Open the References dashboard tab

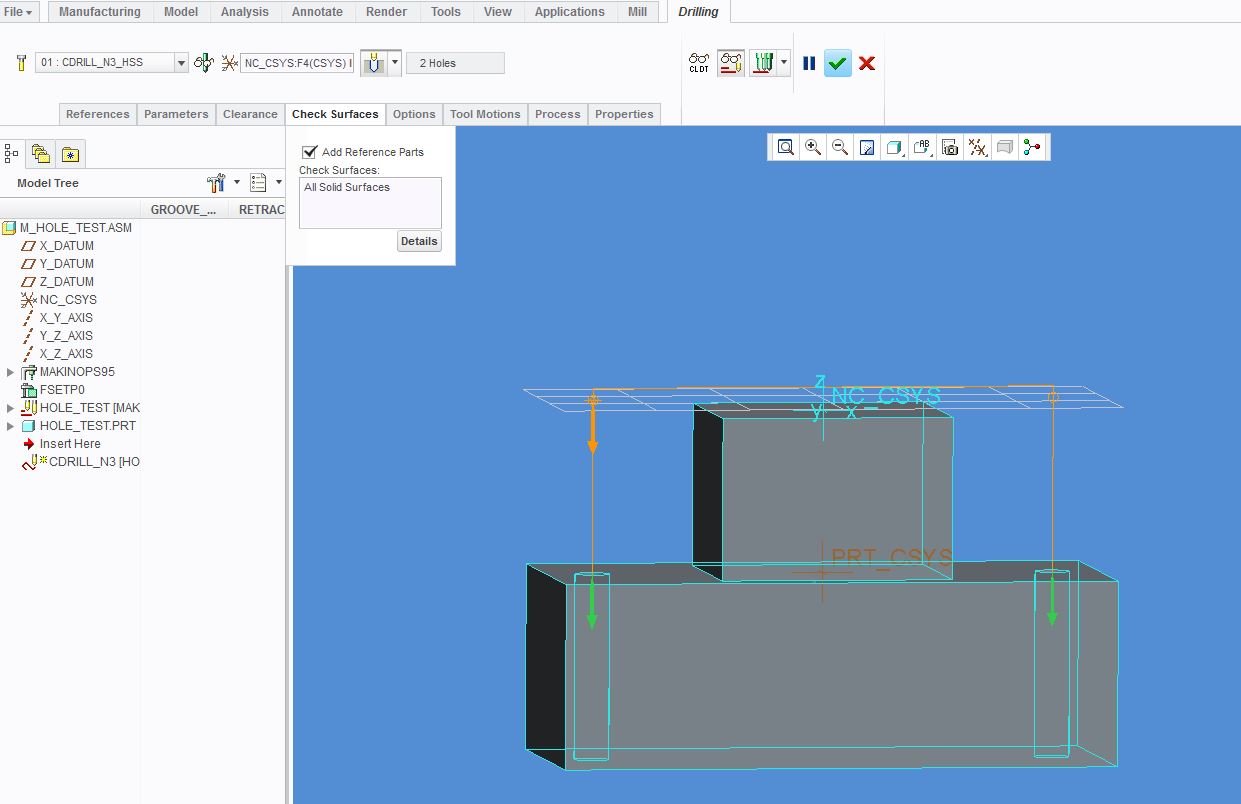(x=98, y=114)
